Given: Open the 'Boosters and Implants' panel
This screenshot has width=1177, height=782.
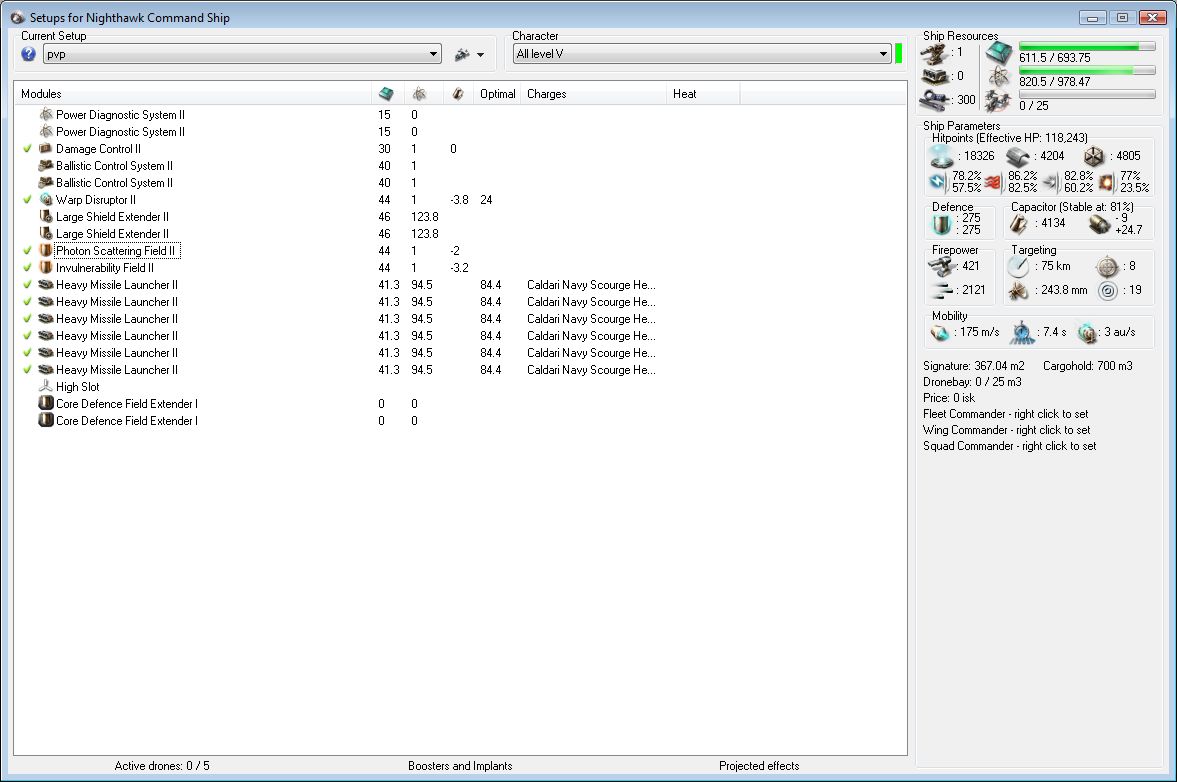Looking at the screenshot, I should pos(460,765).
